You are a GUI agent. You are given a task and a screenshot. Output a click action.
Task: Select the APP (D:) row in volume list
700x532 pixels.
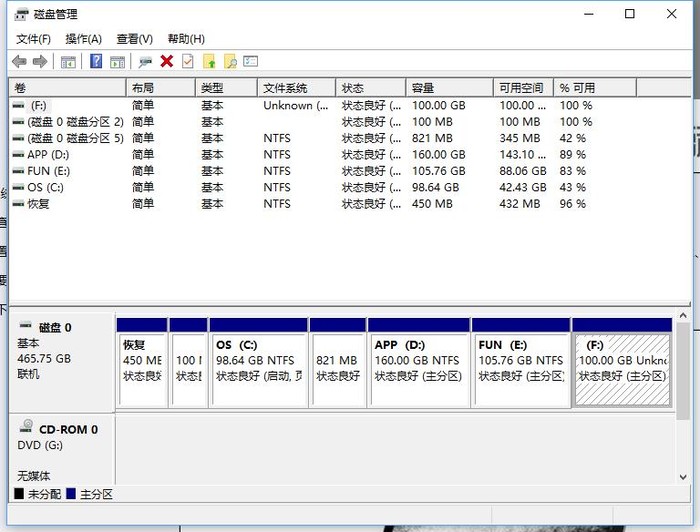(48, 155)
